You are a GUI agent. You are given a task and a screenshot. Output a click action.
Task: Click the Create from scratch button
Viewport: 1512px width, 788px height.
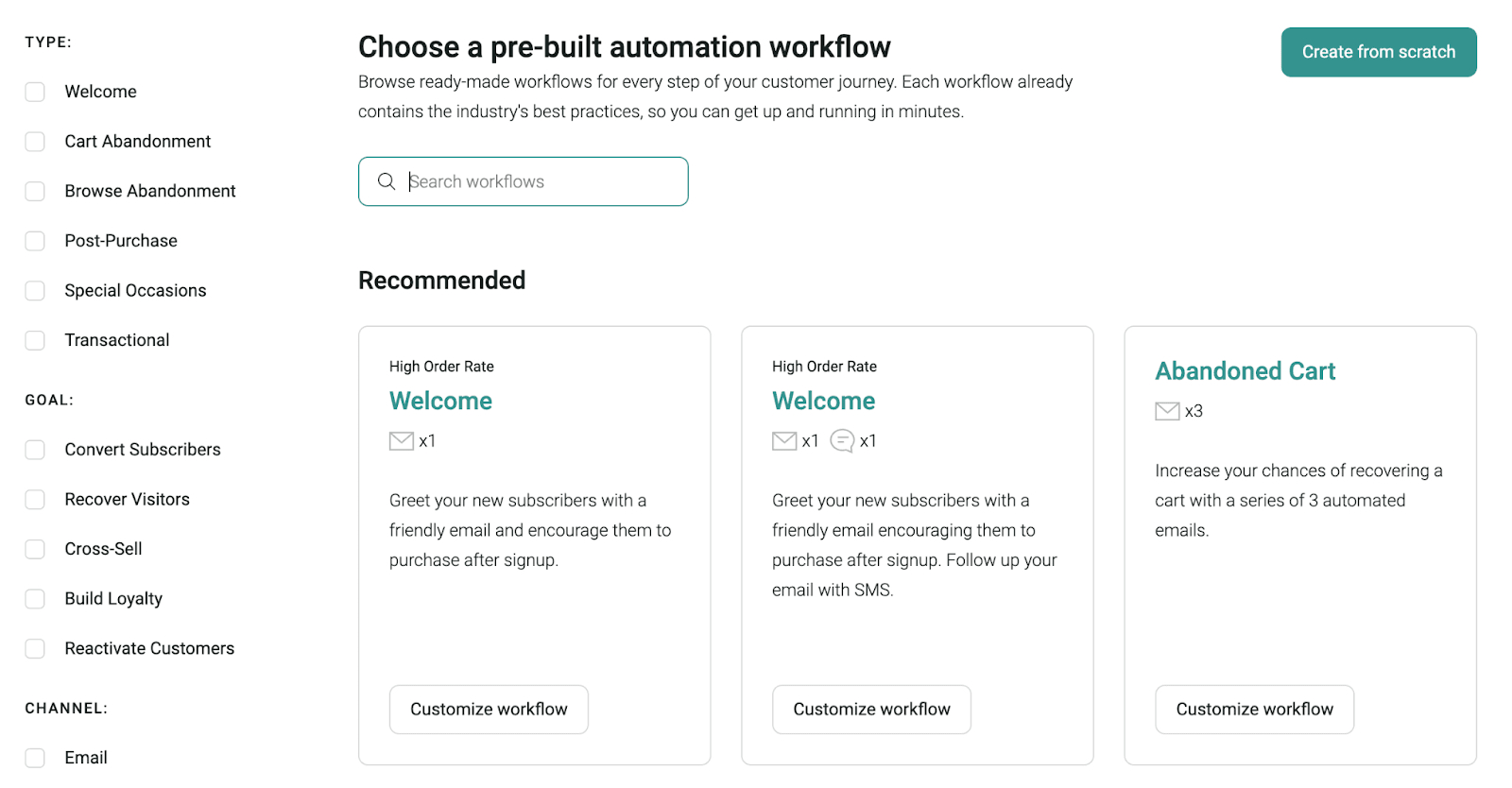1379,52
